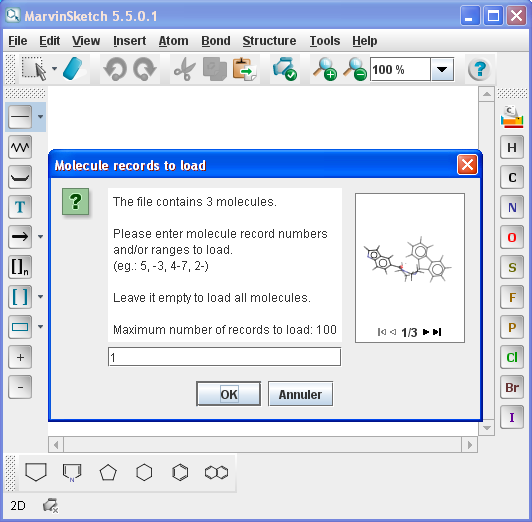Toggle the 2D view mode indicator
Image resolution: width=532 pixels, height=522 pixels.
coord(18,506)
